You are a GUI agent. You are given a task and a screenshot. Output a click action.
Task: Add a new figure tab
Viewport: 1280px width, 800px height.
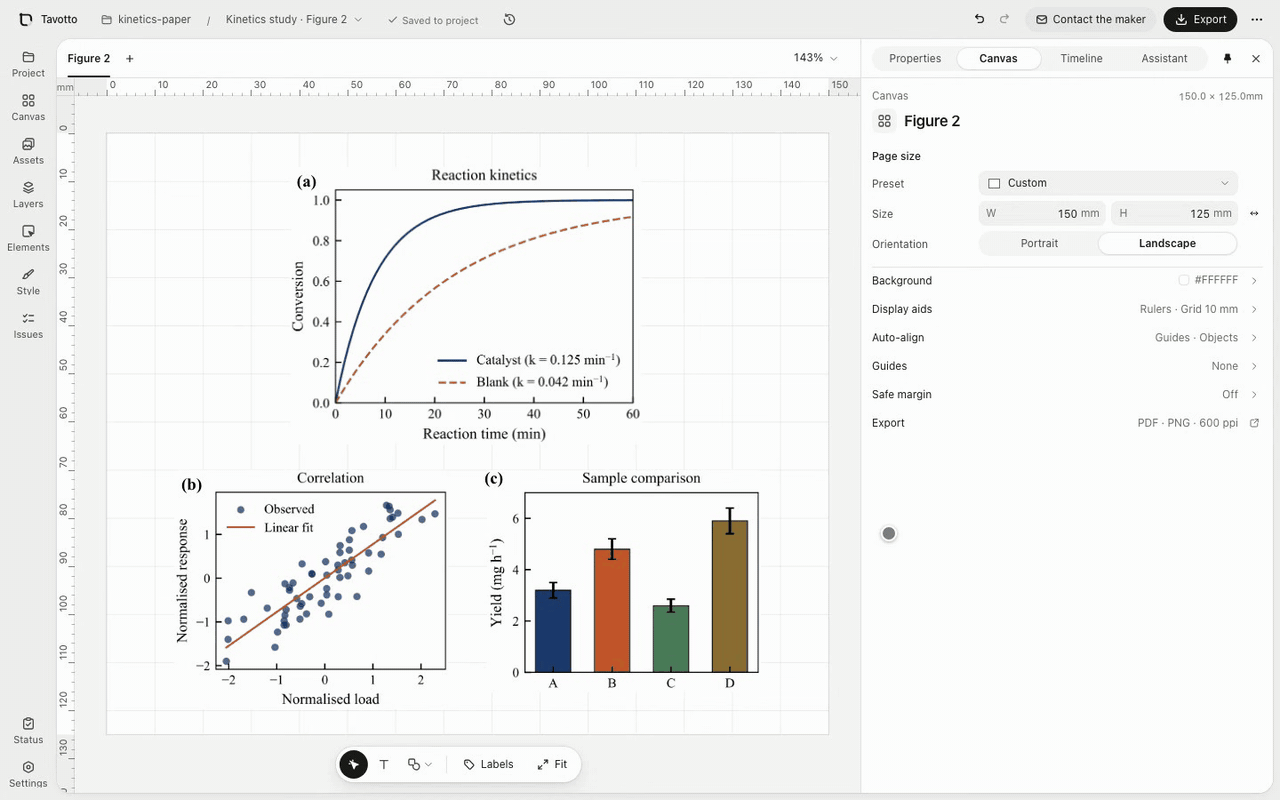coord(130,58)
